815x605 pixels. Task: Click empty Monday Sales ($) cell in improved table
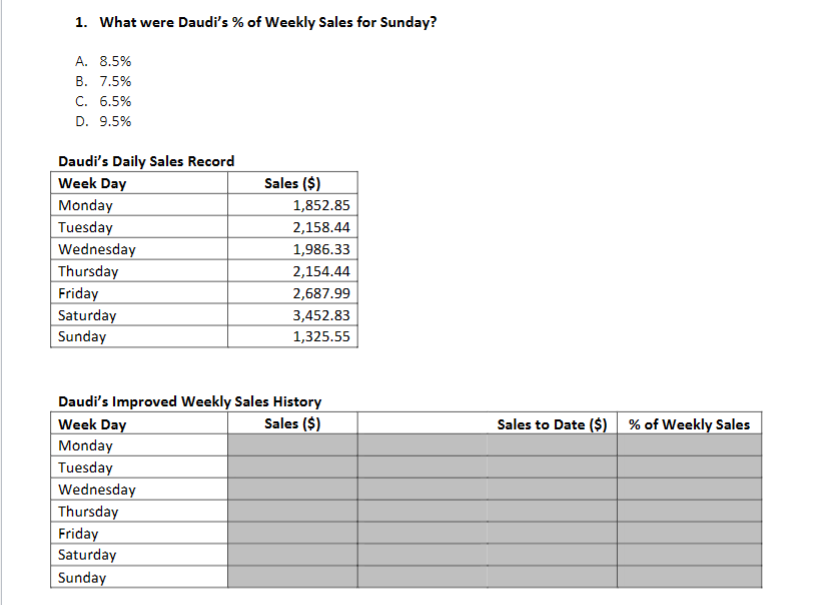(292, 446)
